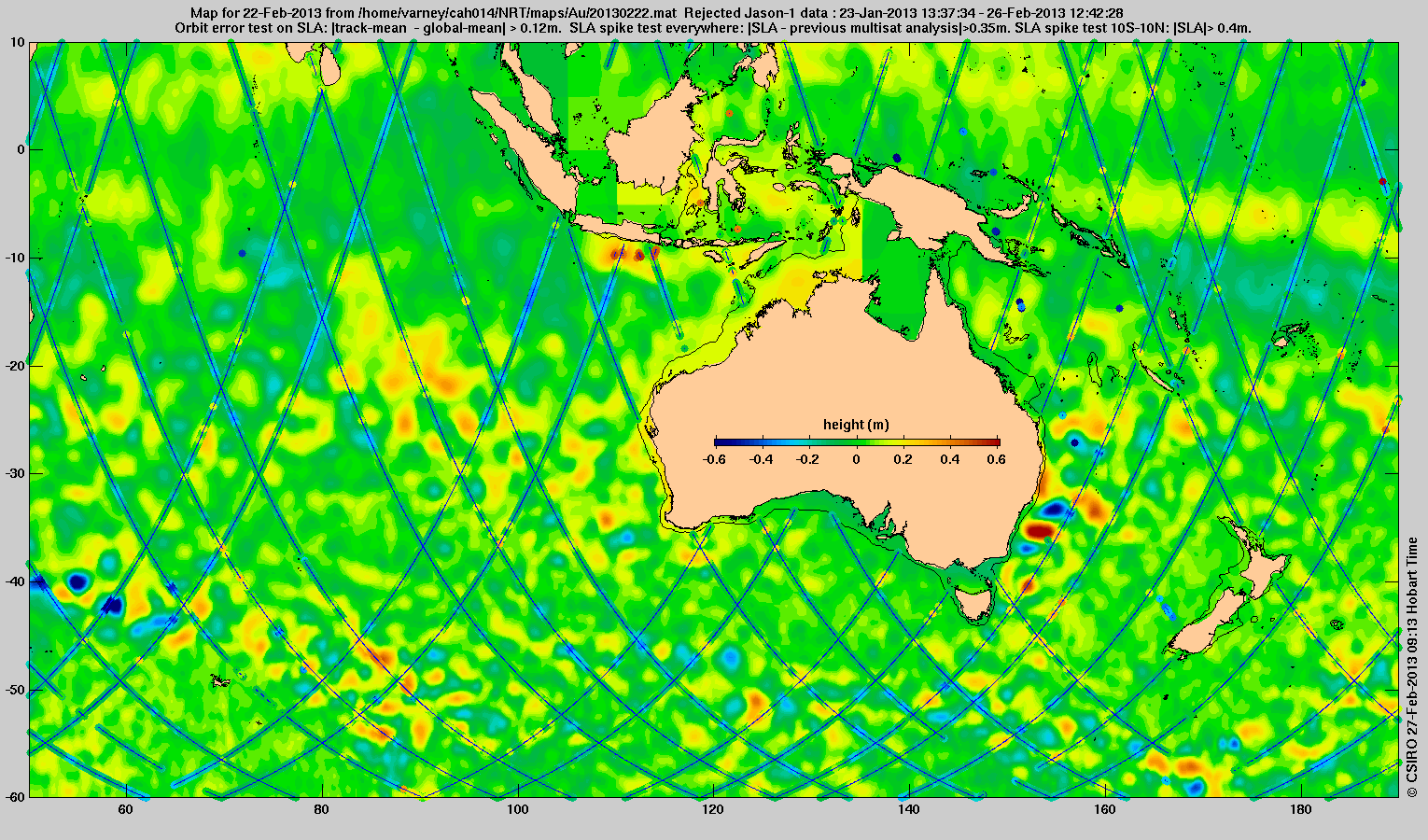
Task: Click longitude axis label 140
Action: click(x=908, y=810)
